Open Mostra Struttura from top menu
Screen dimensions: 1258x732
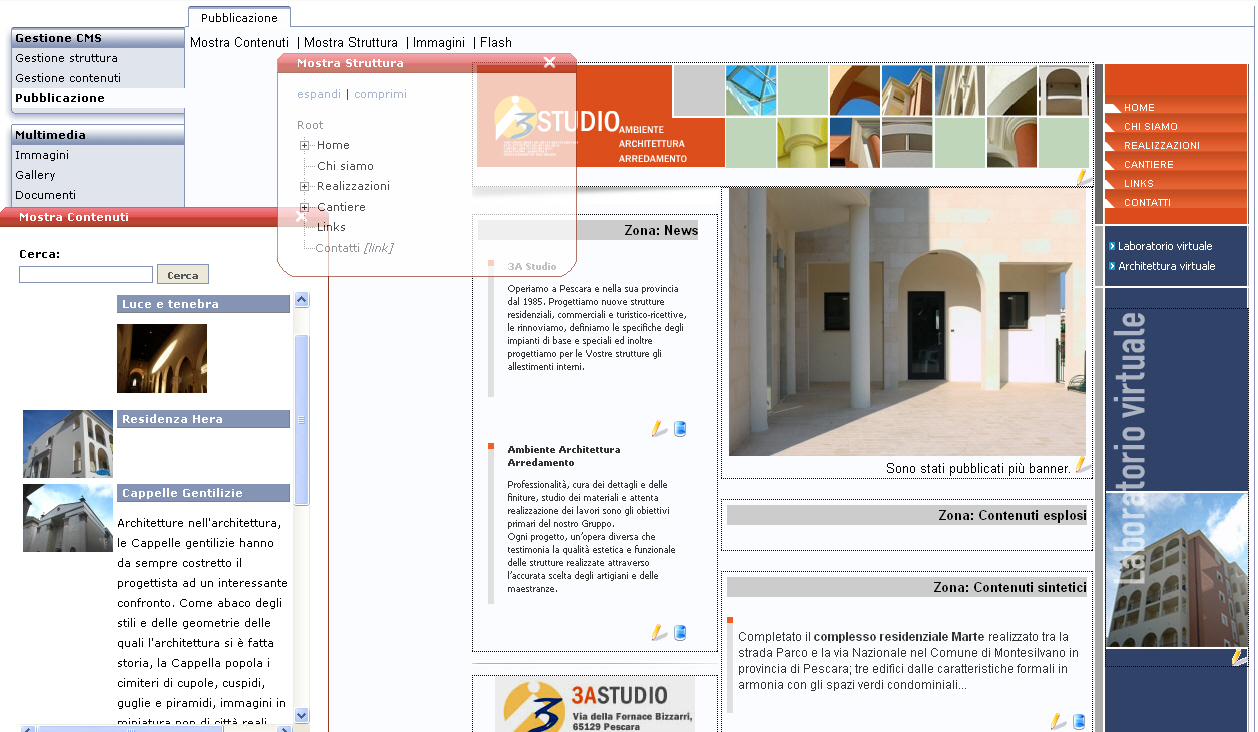[x=351, y=42]
